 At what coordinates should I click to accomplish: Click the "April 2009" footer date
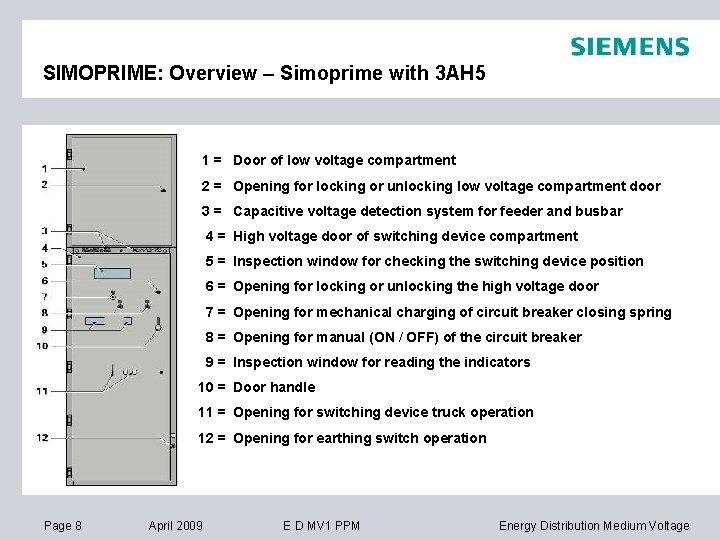[175, 525]
